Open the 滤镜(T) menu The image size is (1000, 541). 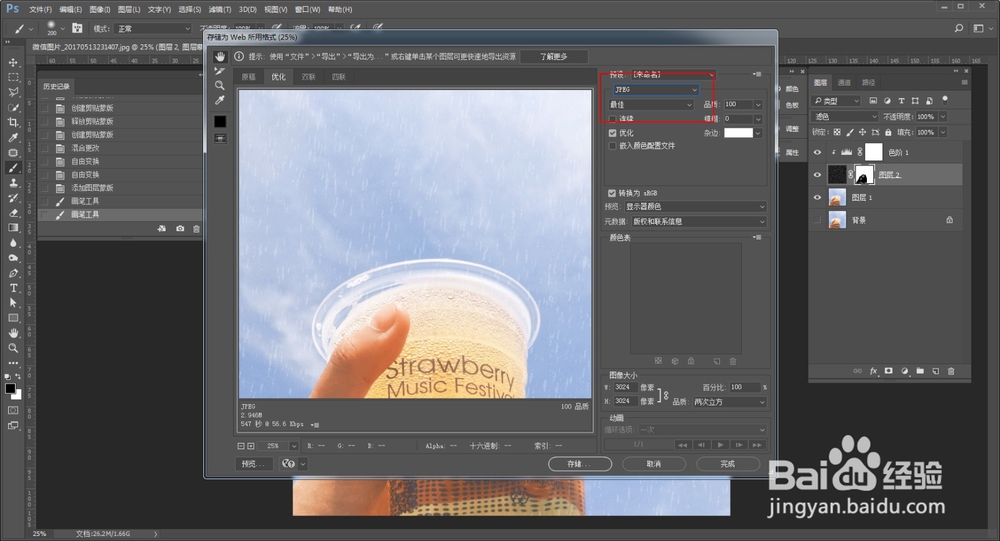tap(219, 10)
